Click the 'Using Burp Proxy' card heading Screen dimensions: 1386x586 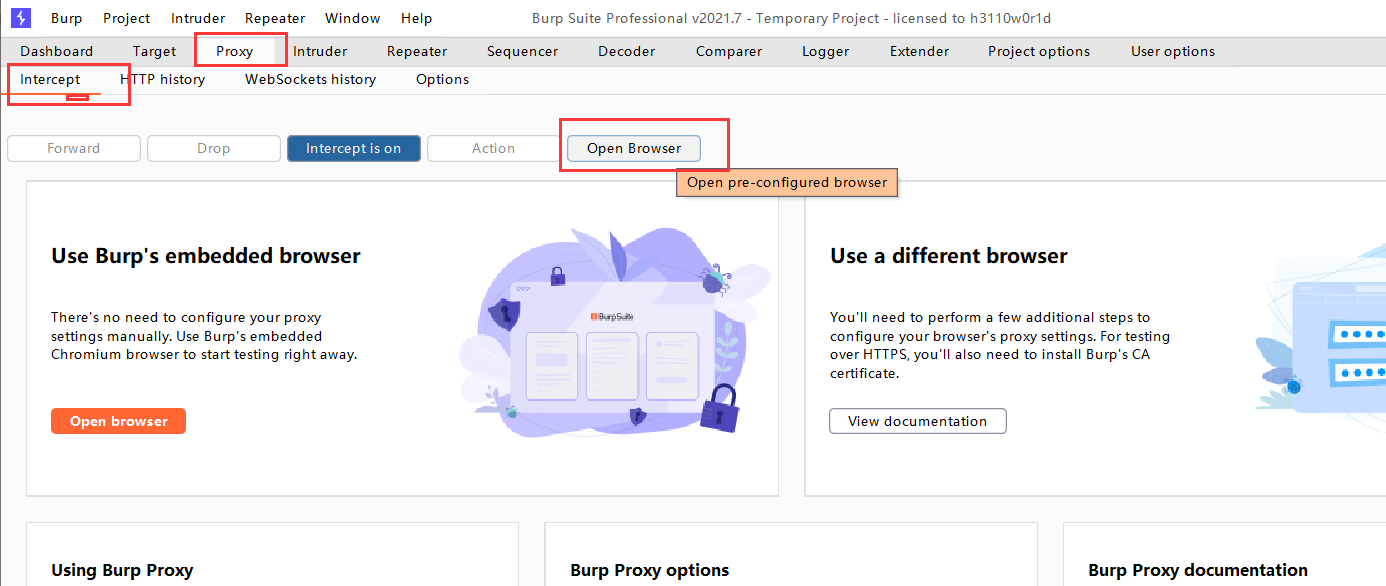(122, 570)
